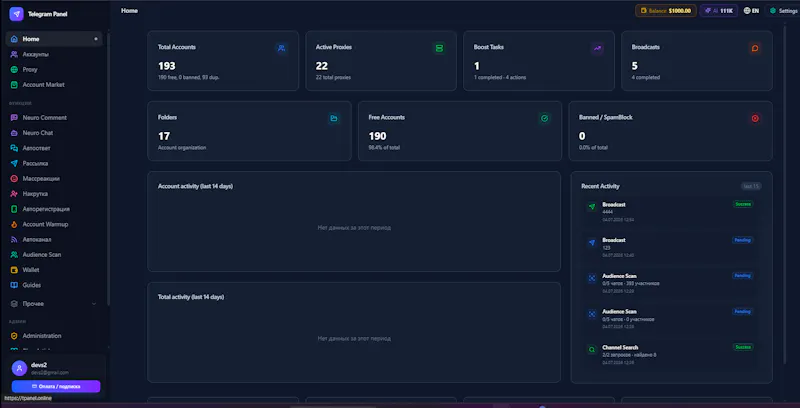Click the Накрутка user-plus icon
This screenshot has height=408, width=800.
click(x=14, y=194)
